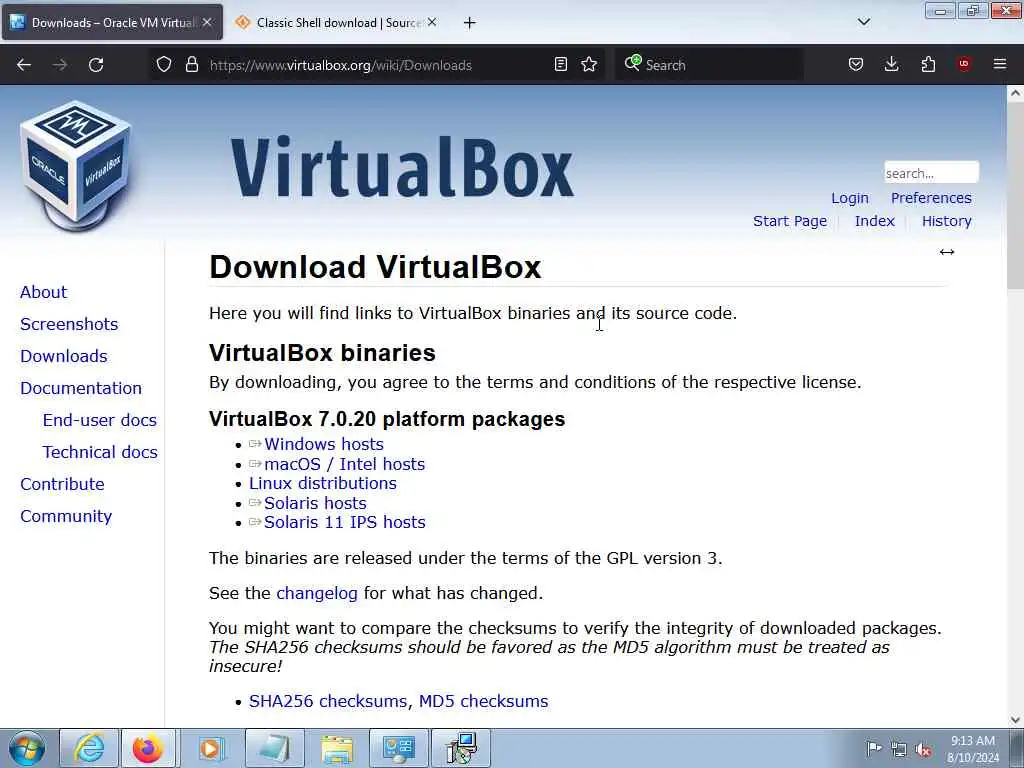Open Action Center flag in tray

coord(874,749)
